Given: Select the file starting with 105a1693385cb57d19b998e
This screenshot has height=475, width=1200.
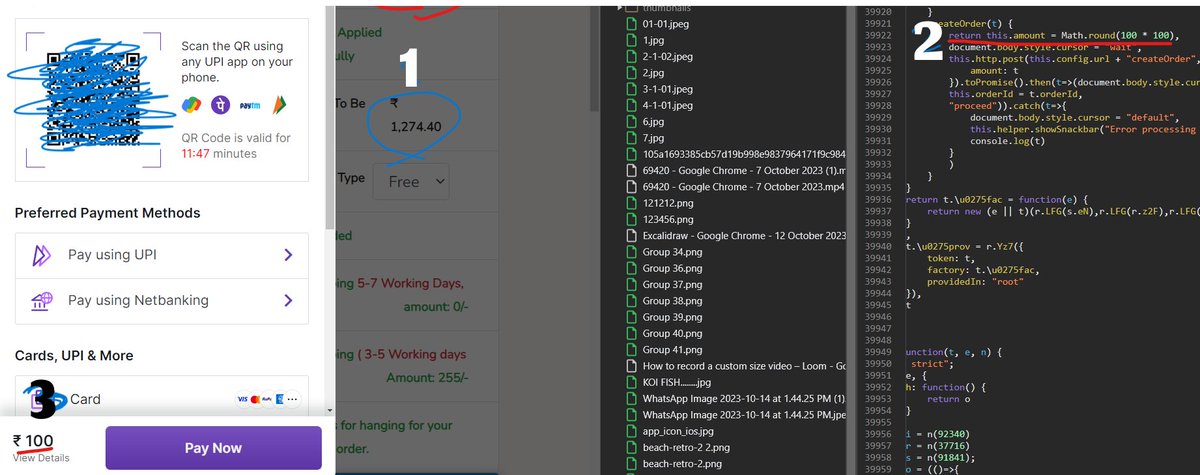Looking at the screenshot, I should click(744, 154).
